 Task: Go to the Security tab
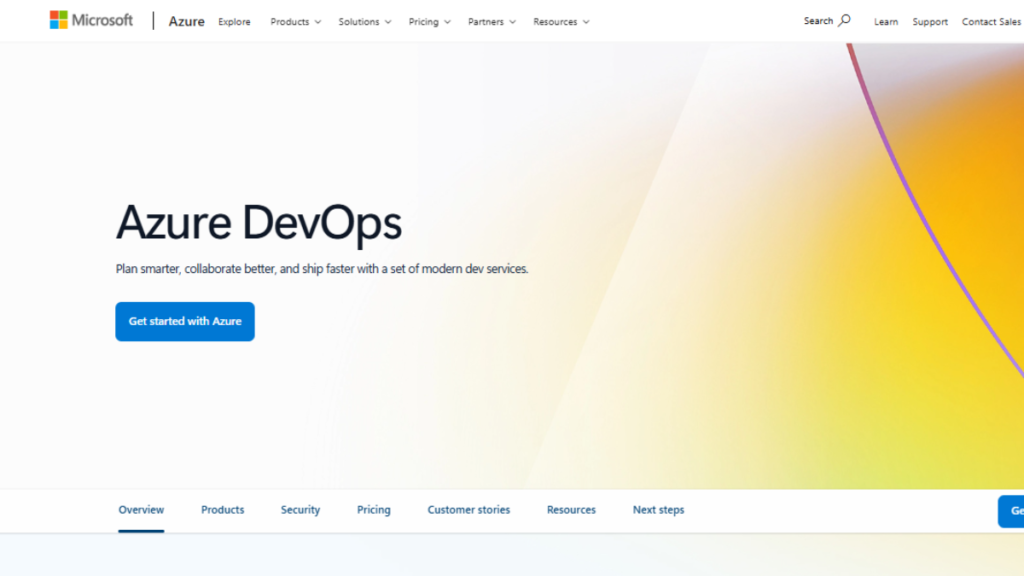coord(300,510)
